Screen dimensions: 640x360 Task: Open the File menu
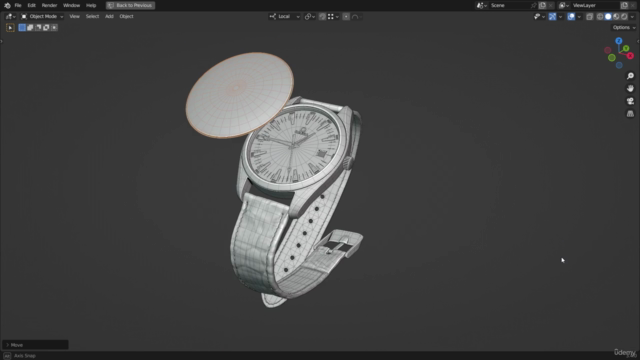pos(18,5)
